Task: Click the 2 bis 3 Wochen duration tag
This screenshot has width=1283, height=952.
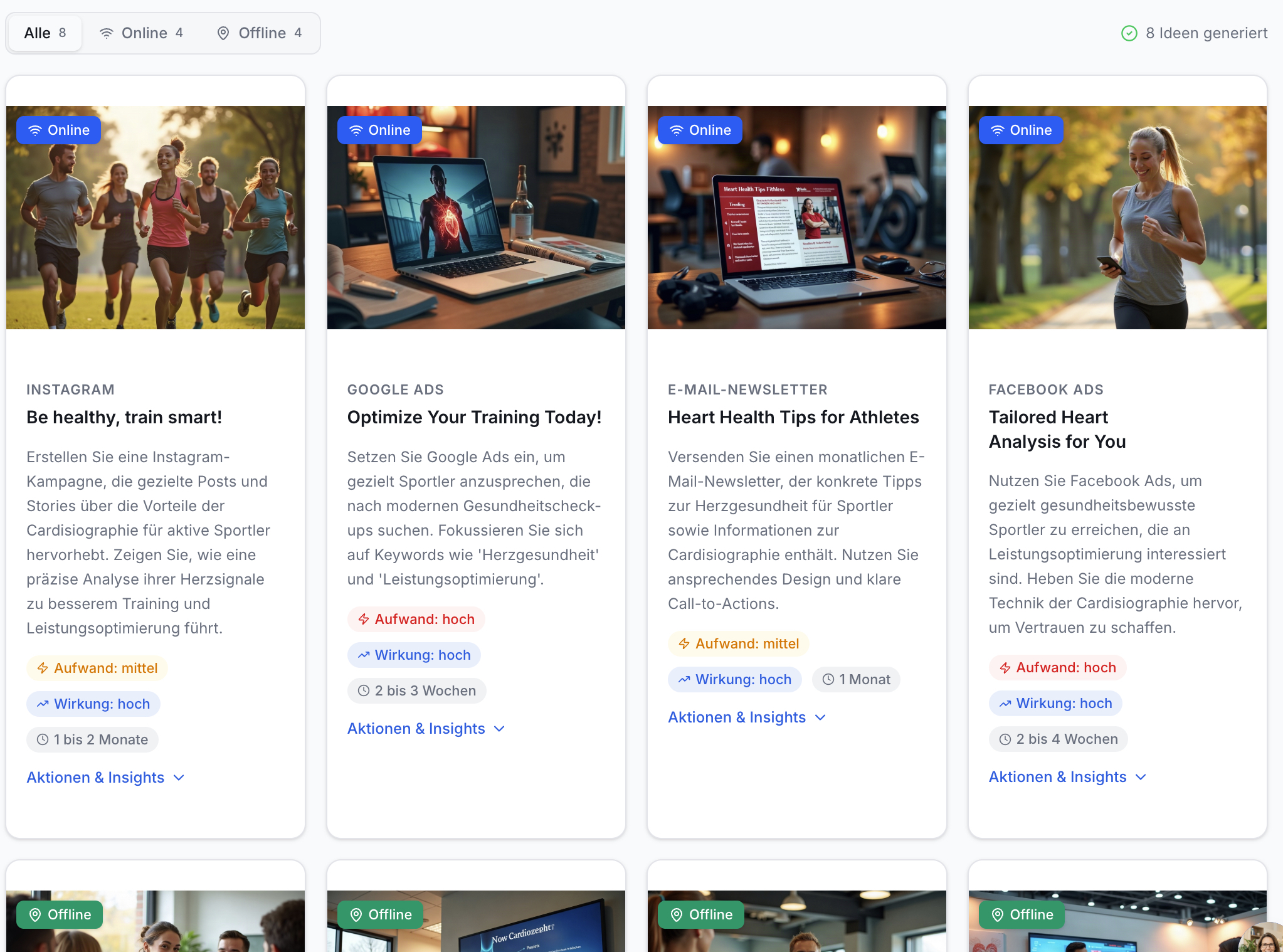Action: 417,690
